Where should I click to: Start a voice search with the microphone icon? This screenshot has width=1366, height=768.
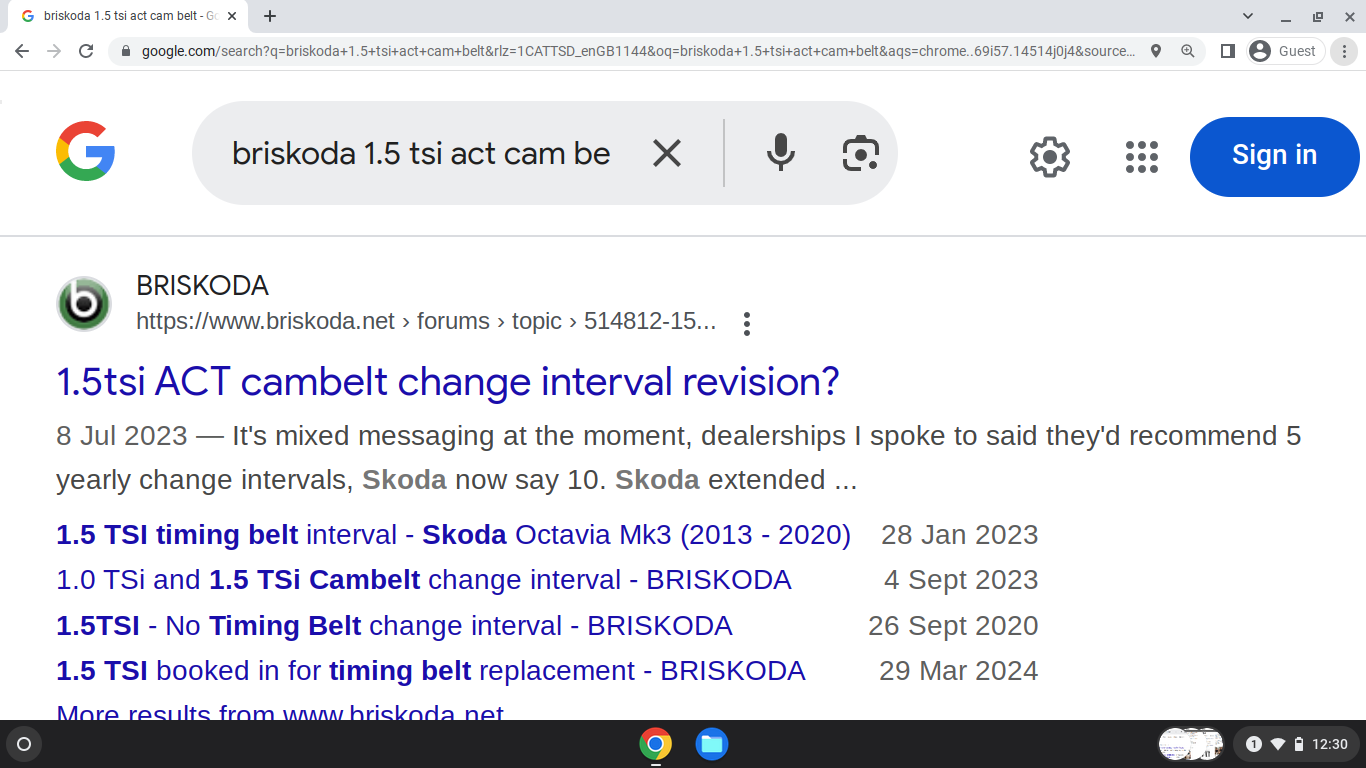click(x=781, y=153)
